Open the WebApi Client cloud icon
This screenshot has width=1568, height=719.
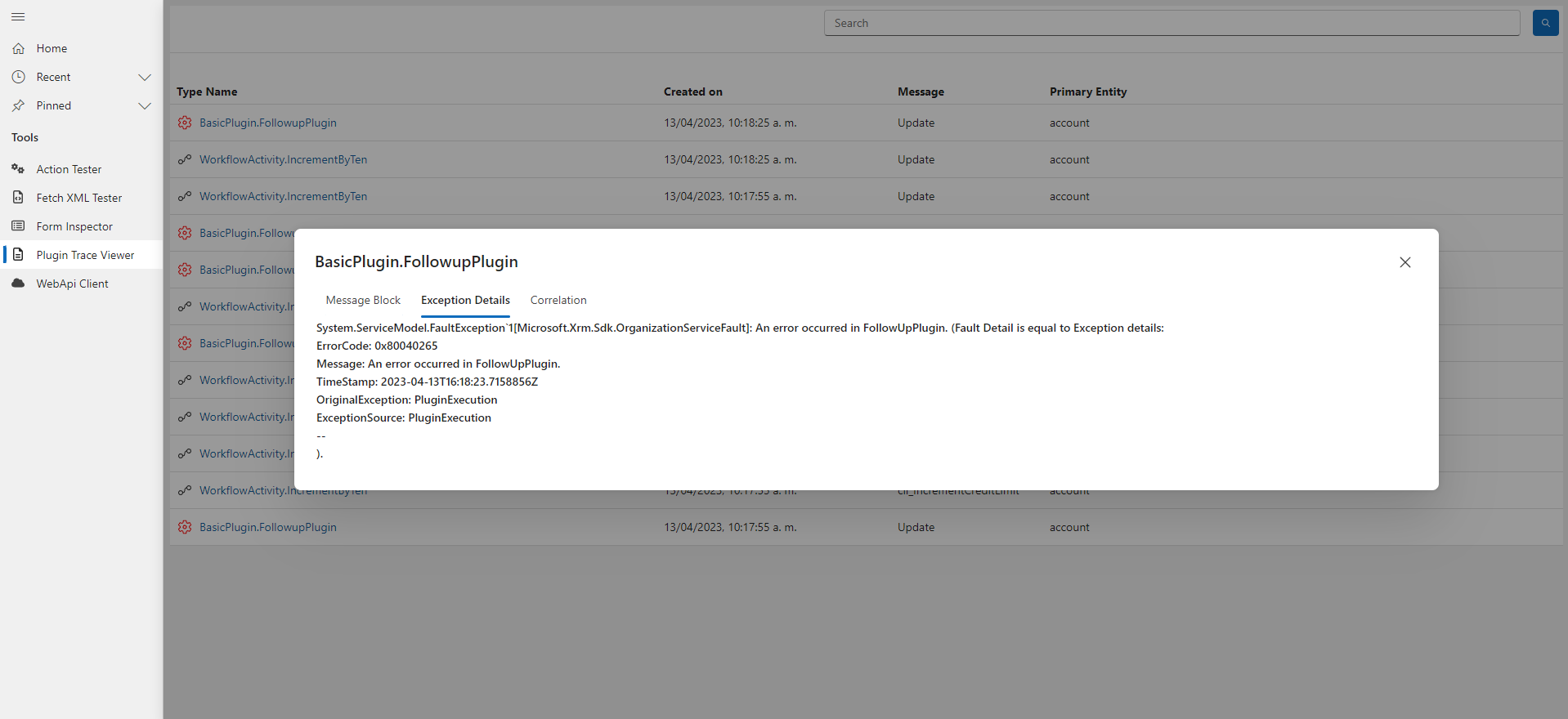coord(18,284)
